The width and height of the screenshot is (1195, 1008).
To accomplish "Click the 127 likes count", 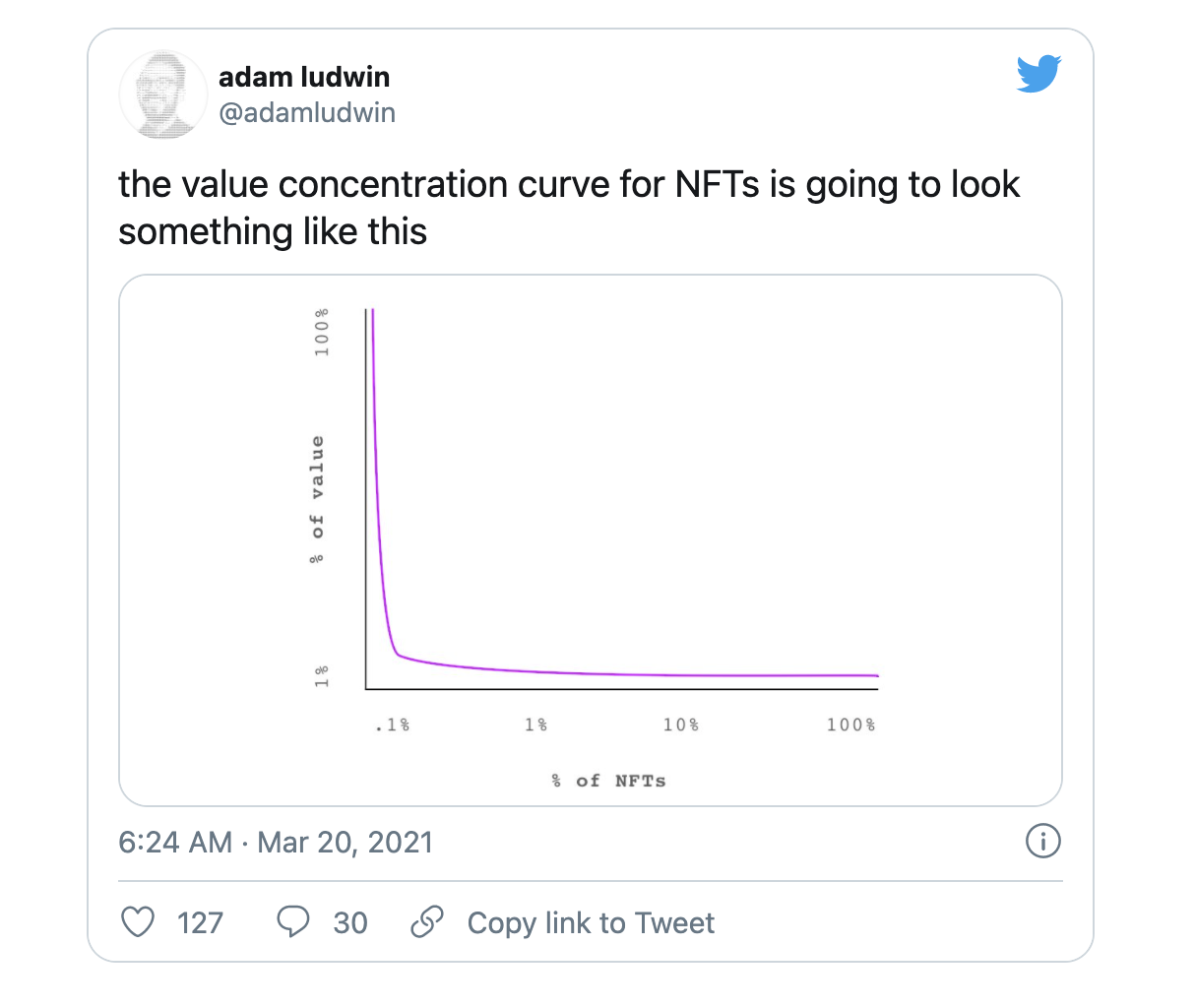I will point(200,922).
